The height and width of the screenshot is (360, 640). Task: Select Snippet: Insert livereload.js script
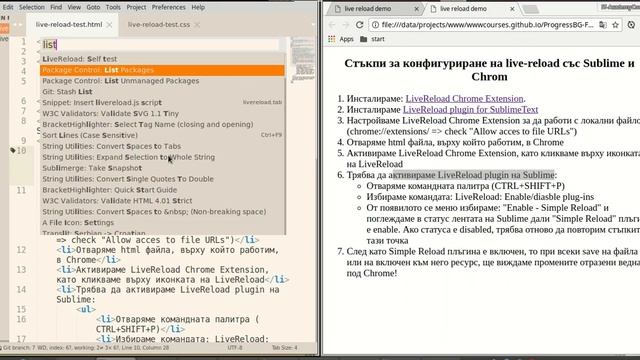[x=162, y=102]
